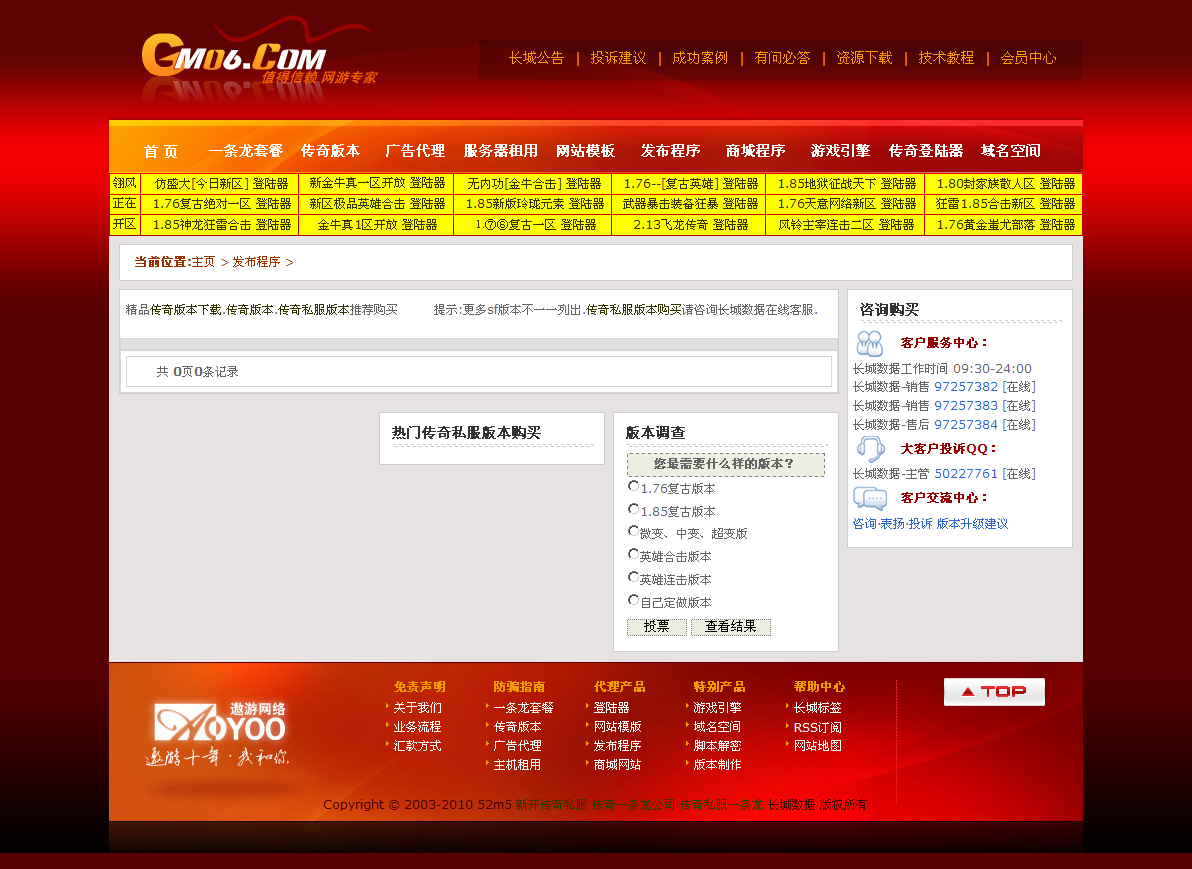Screen dimensions: 1192x869
Task: Click the GM06.COM site logo
Action: [x=234, y=59]
